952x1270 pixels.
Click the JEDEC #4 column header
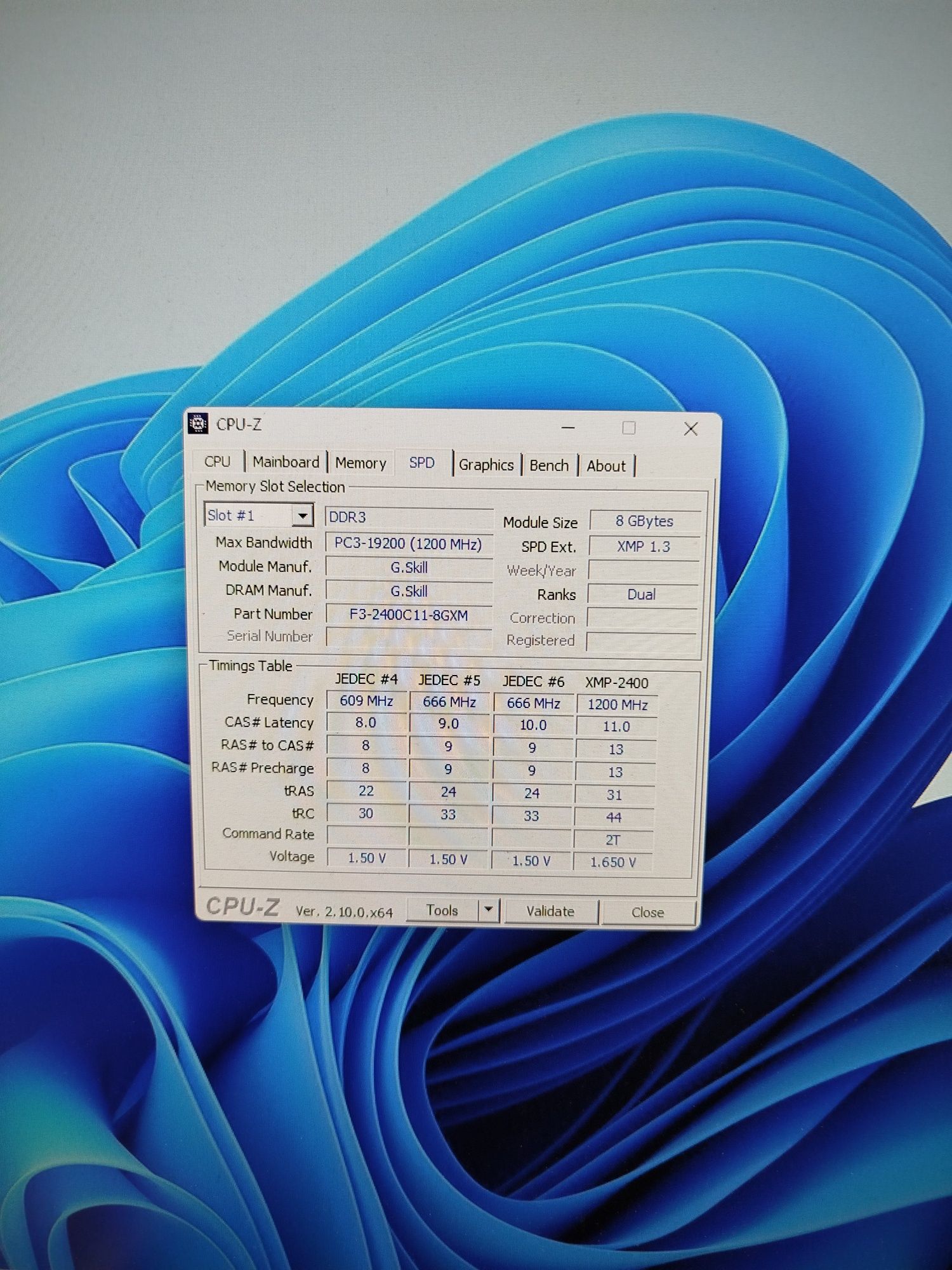pos(366,679)
